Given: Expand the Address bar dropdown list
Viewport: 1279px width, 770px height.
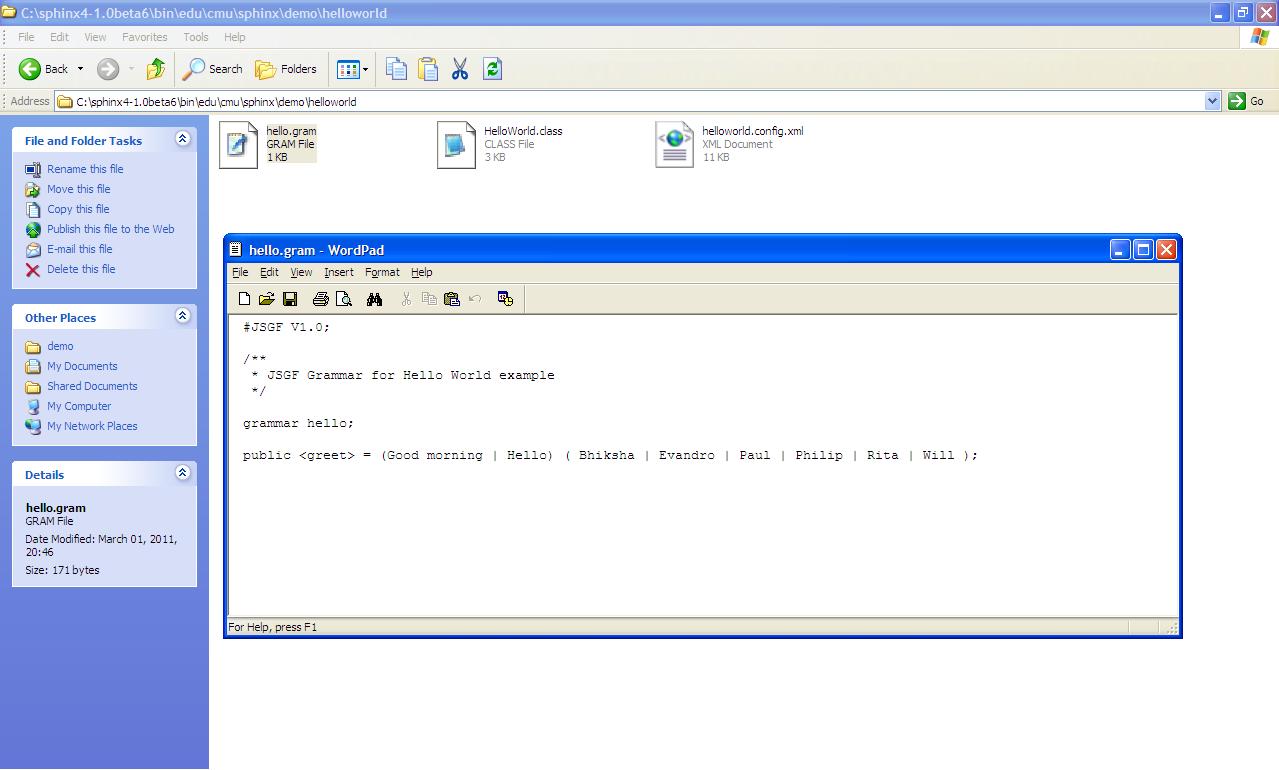Looking at the screenshot, I should click(1213, 101).
